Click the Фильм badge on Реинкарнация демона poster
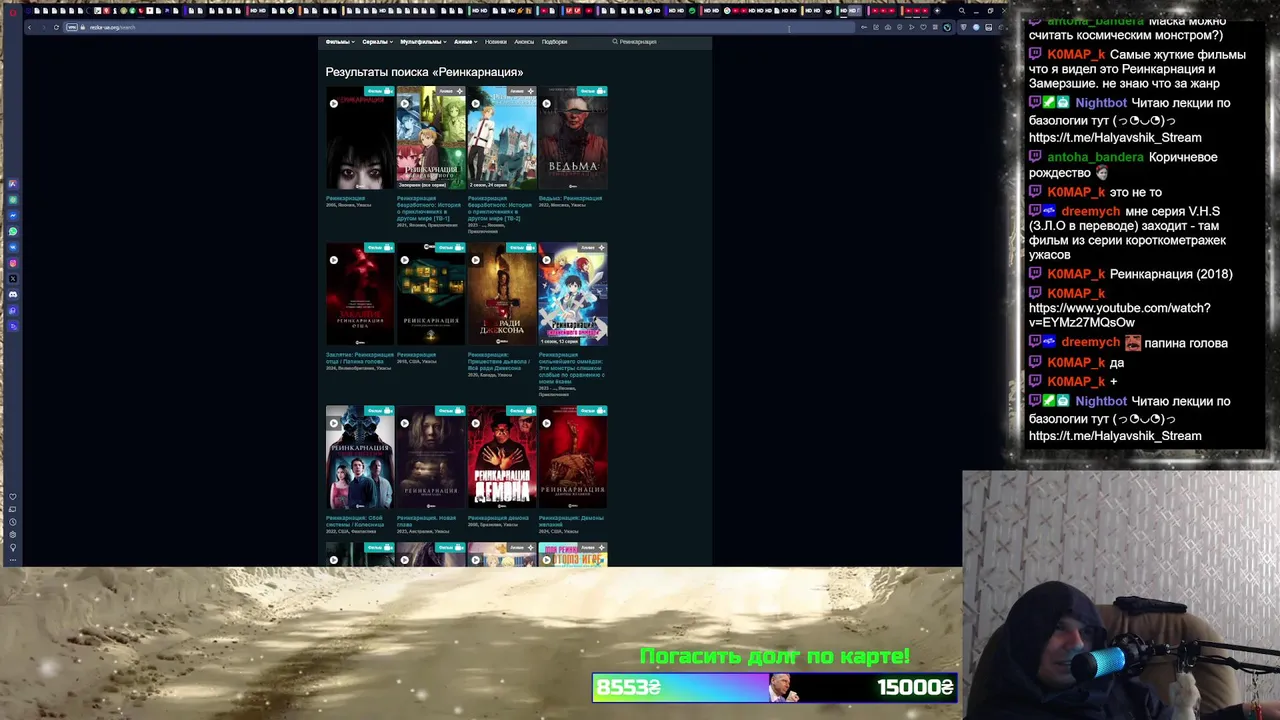Viewport: 1280px width, 720px height. 521,410
